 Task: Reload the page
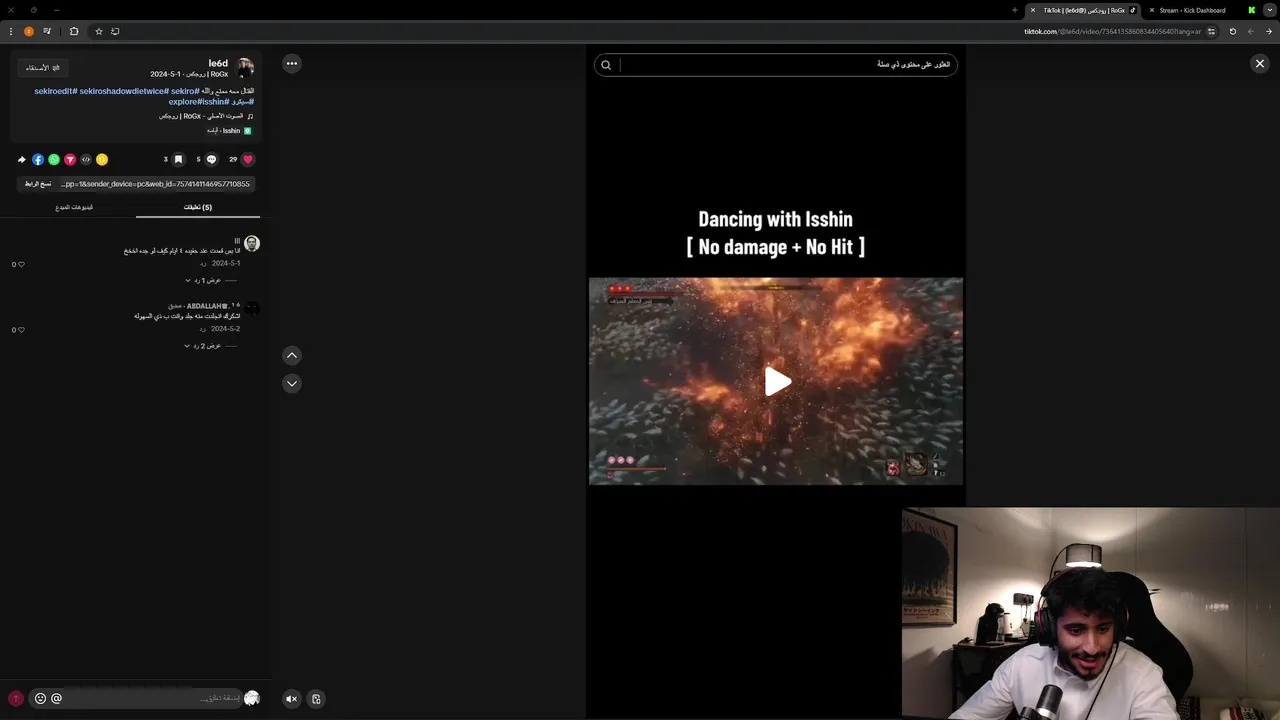coord(1232,31)
